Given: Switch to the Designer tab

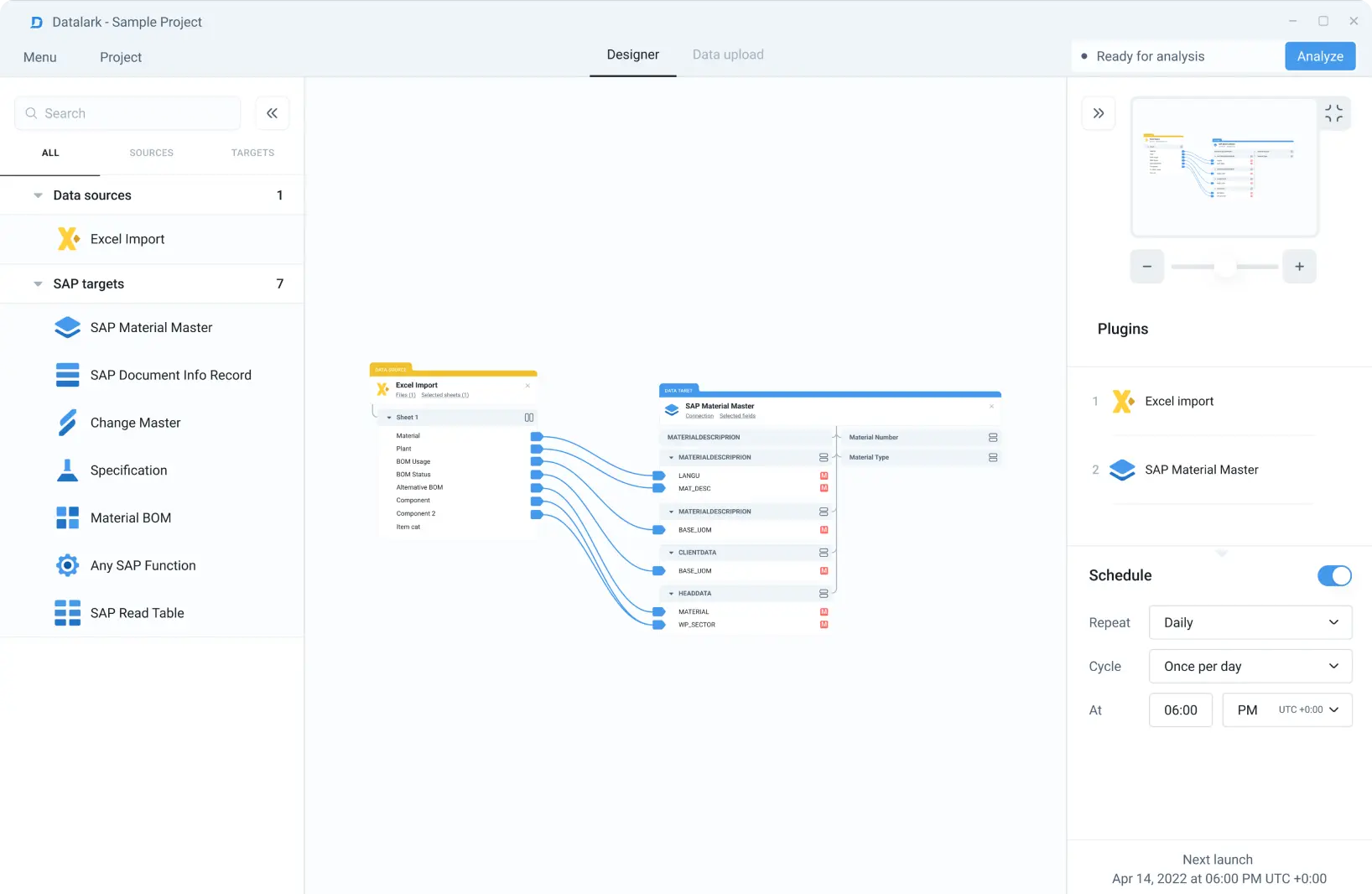Looking at the screenshot, I should click(x=633, y=55).
